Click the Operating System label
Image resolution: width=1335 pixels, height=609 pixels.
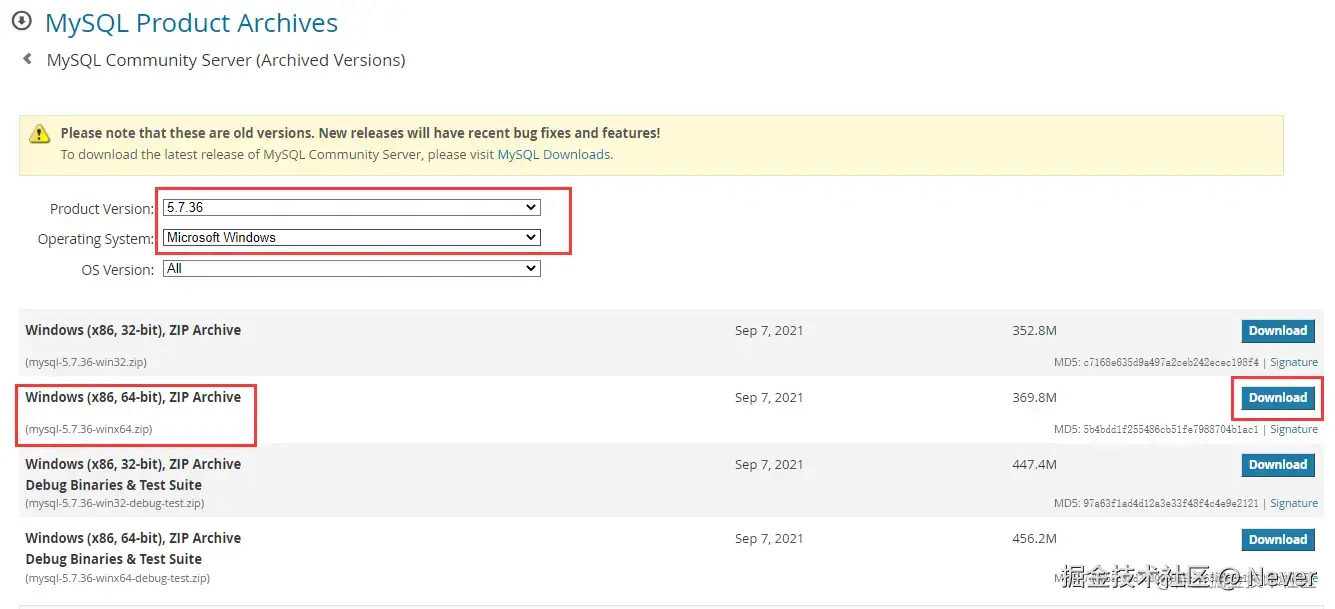click(x=96, y=239)
